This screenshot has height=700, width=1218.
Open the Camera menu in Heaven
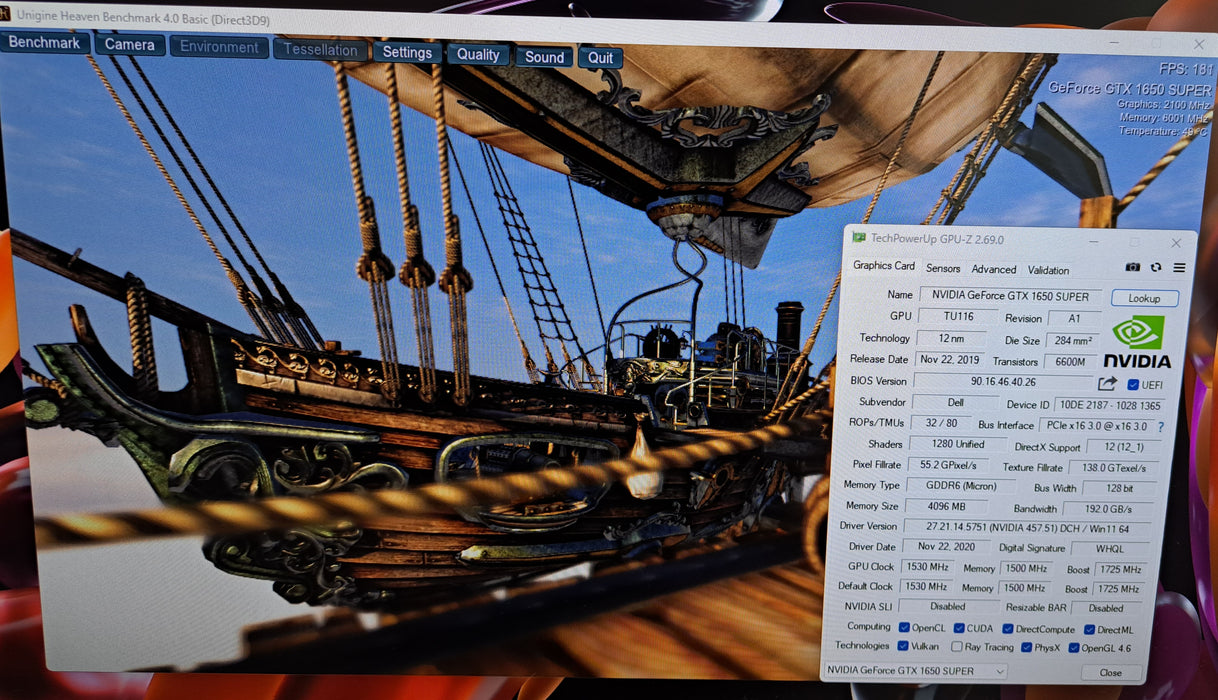(130, 44)
